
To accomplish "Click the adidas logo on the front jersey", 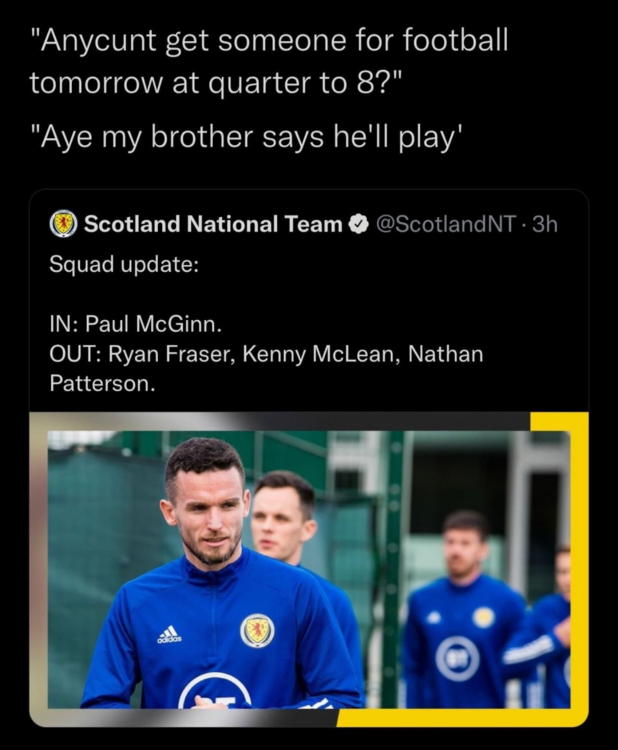I will tap(169, 634).
